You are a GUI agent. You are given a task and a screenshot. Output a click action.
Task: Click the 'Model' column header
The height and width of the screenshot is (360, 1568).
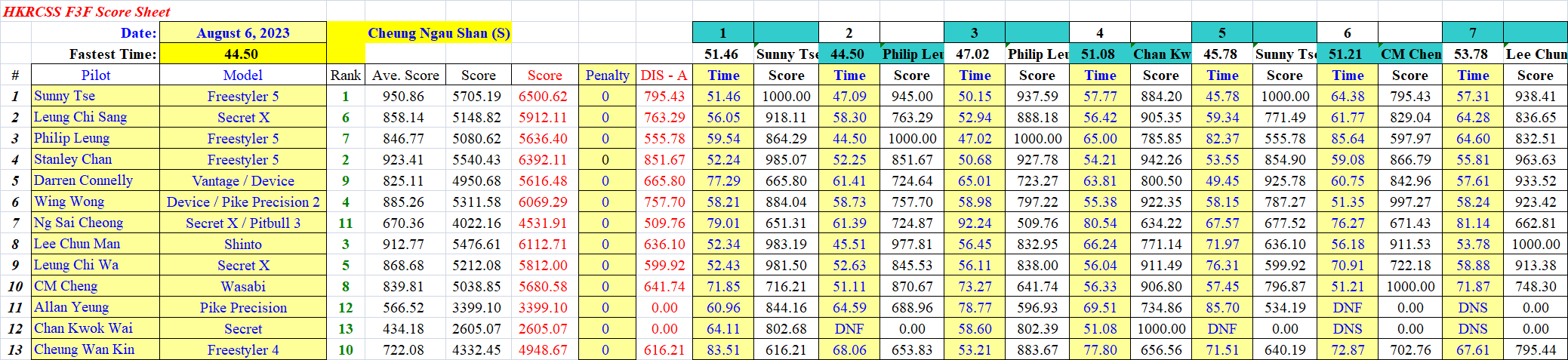[243, 75]
